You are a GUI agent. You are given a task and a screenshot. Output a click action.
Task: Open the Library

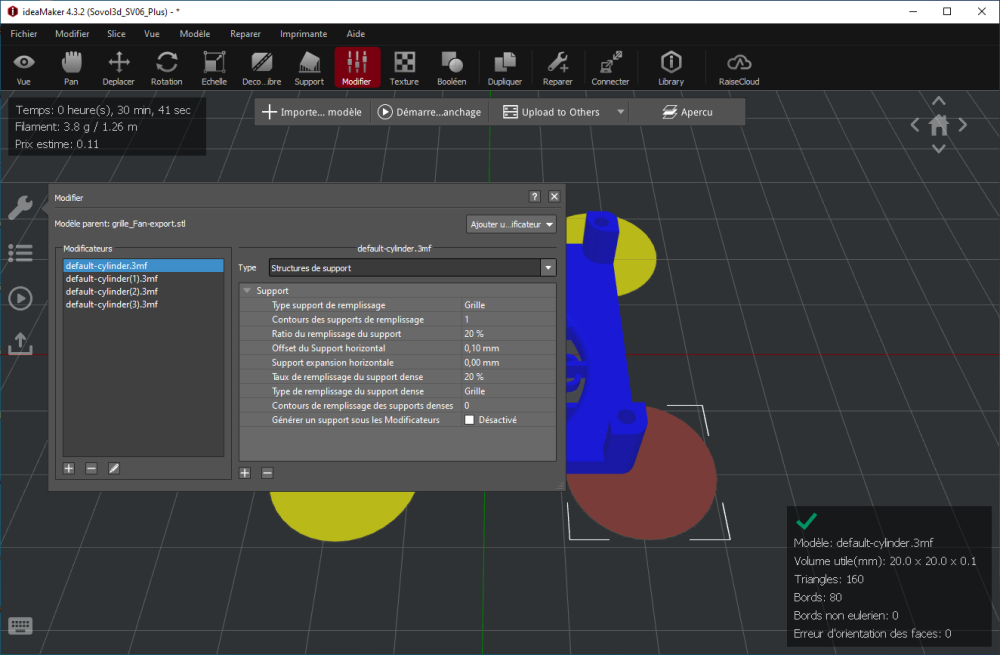pyautogui.click(x=671, y=68)
